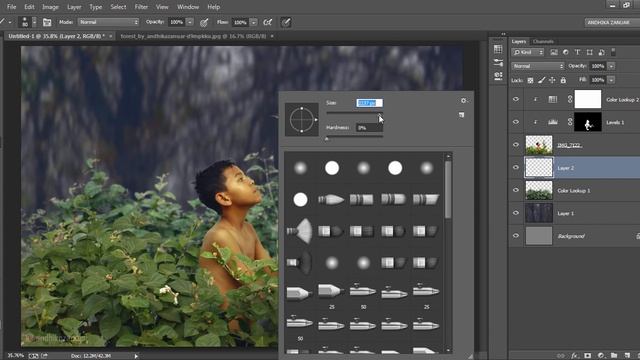Image resolution: width=640 pixels, height=360 pixels.
Task: Close the Untitled-1 document tab
Action: (x=110, y=36)
